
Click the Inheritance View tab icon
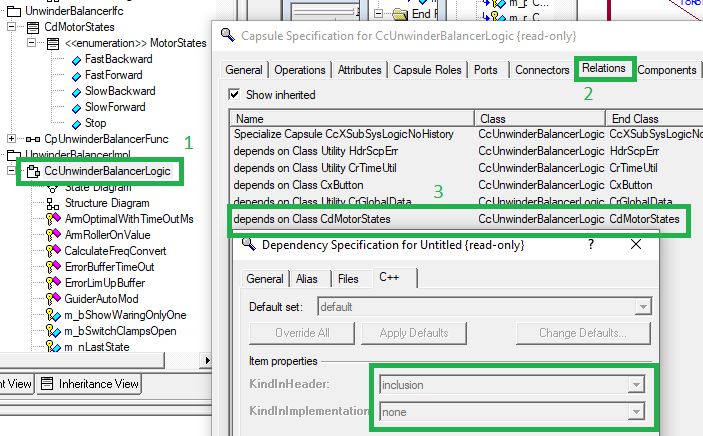coord(47,384)
